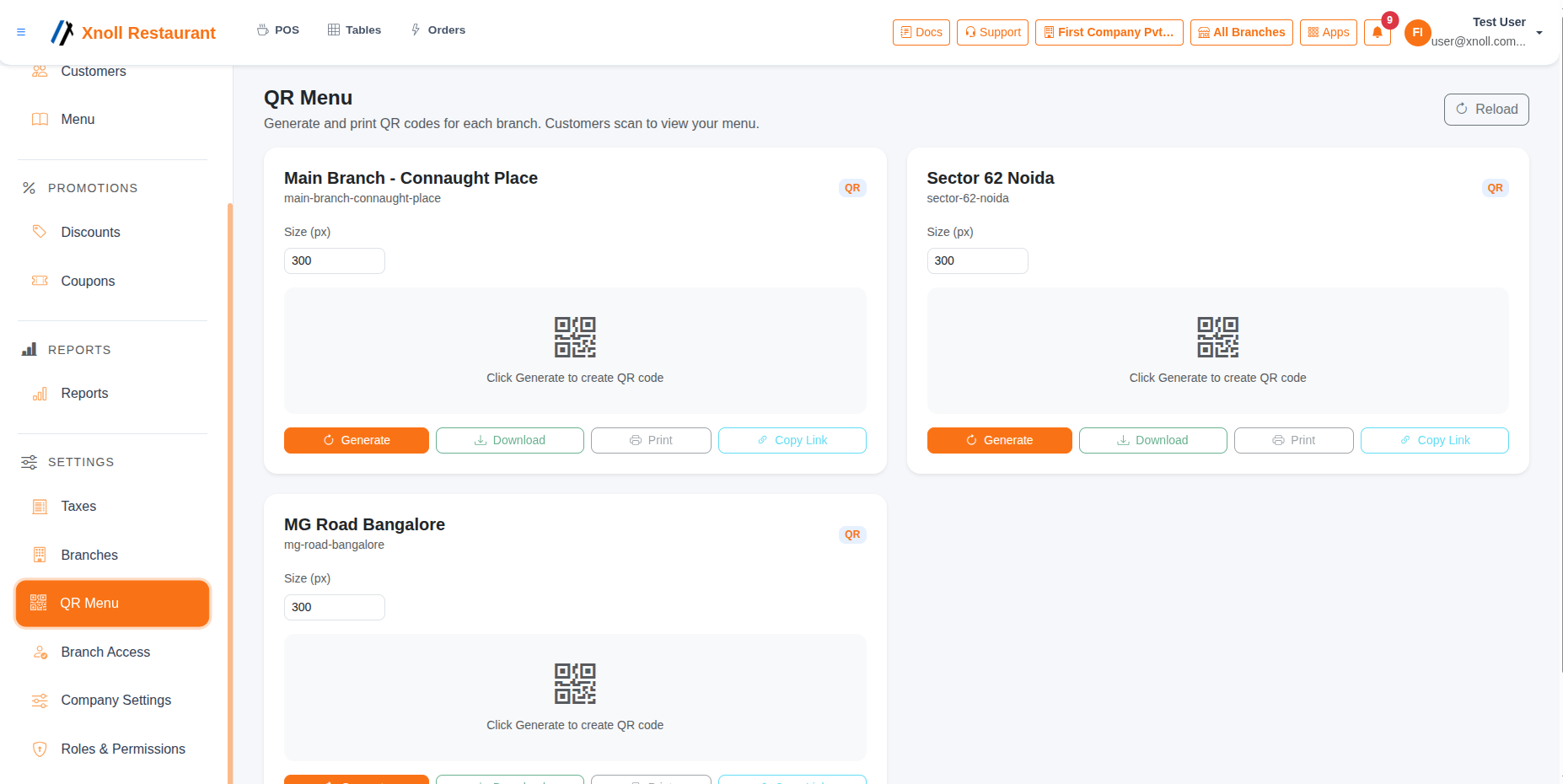Viewport: 1563px width, 784px height.
Task: Open Taxes in sidebar
Action: [x=112, y=507]
